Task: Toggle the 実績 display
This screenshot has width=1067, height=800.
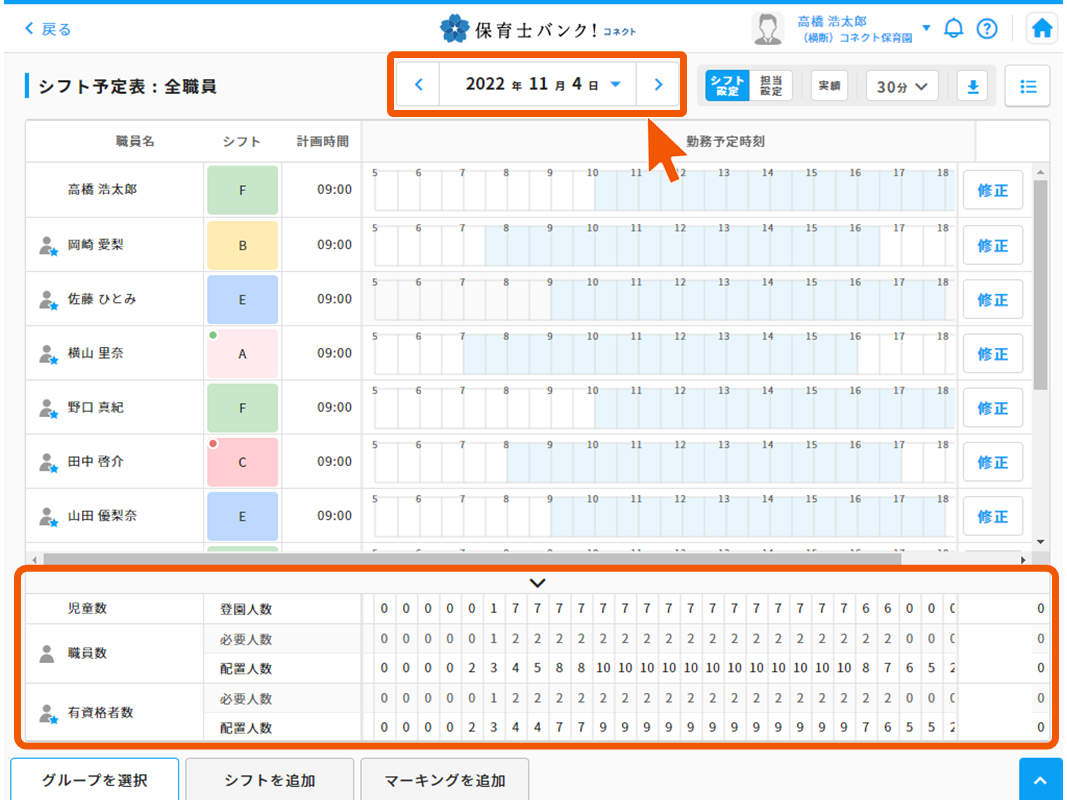Action: click(x=829, y=87)
